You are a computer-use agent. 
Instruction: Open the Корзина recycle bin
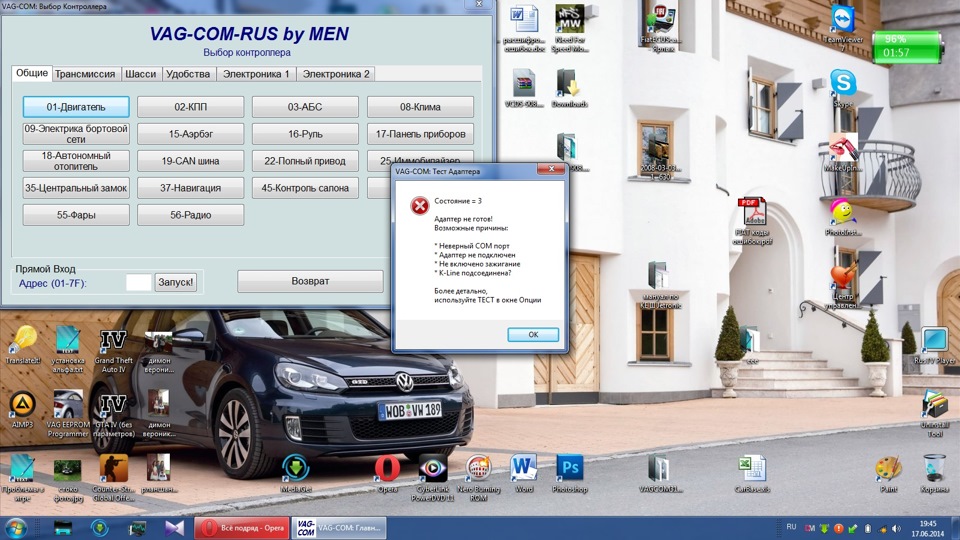coord(934,474)
